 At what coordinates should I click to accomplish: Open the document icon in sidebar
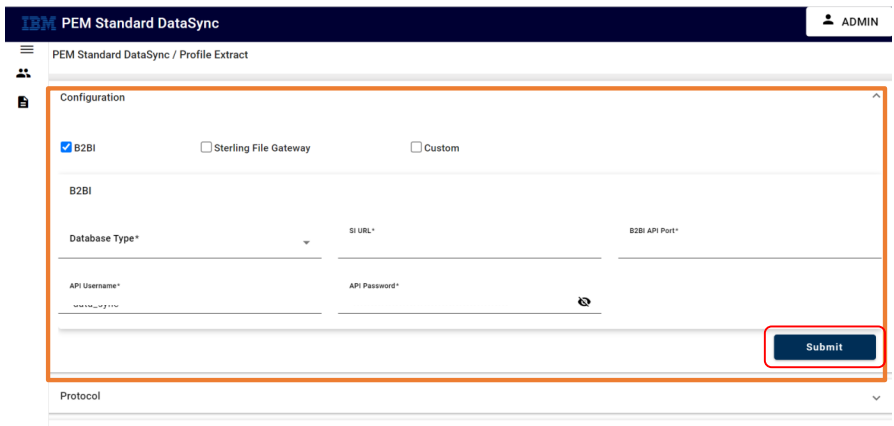tap(23, 102)
